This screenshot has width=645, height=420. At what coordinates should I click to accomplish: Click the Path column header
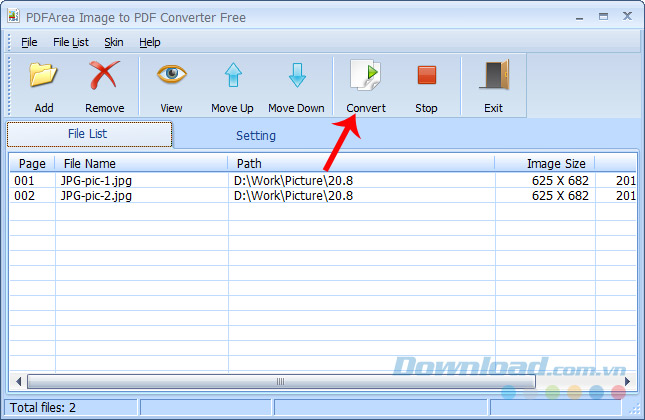[361, 164]
